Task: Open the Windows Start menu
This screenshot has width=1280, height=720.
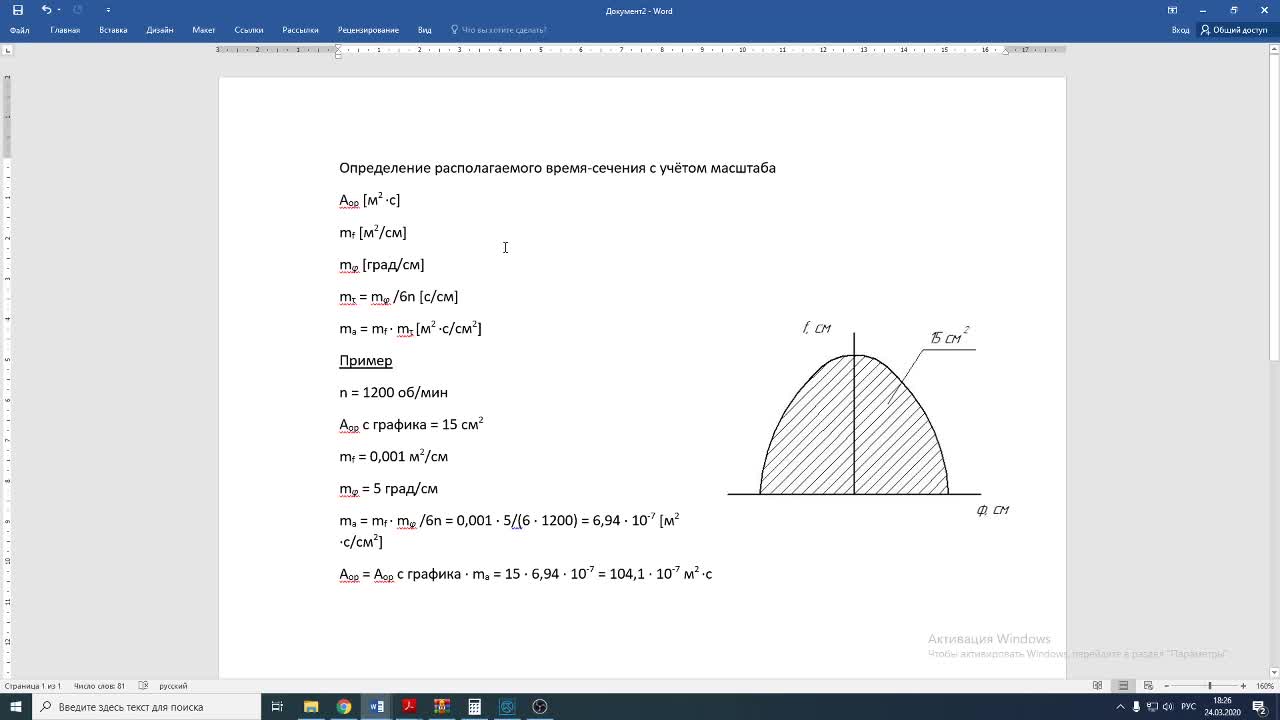Action: [16, 707]
